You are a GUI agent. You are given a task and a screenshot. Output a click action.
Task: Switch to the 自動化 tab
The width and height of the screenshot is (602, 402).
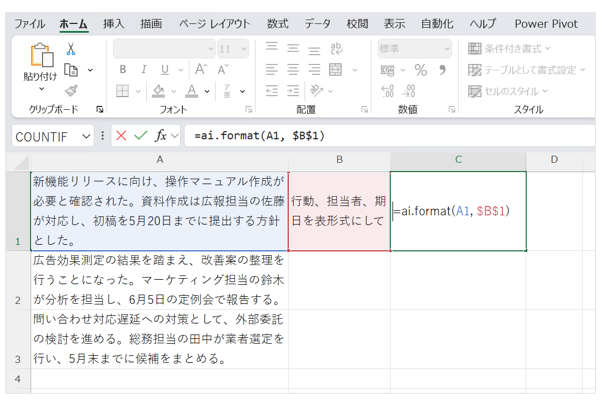pos(437,24)
